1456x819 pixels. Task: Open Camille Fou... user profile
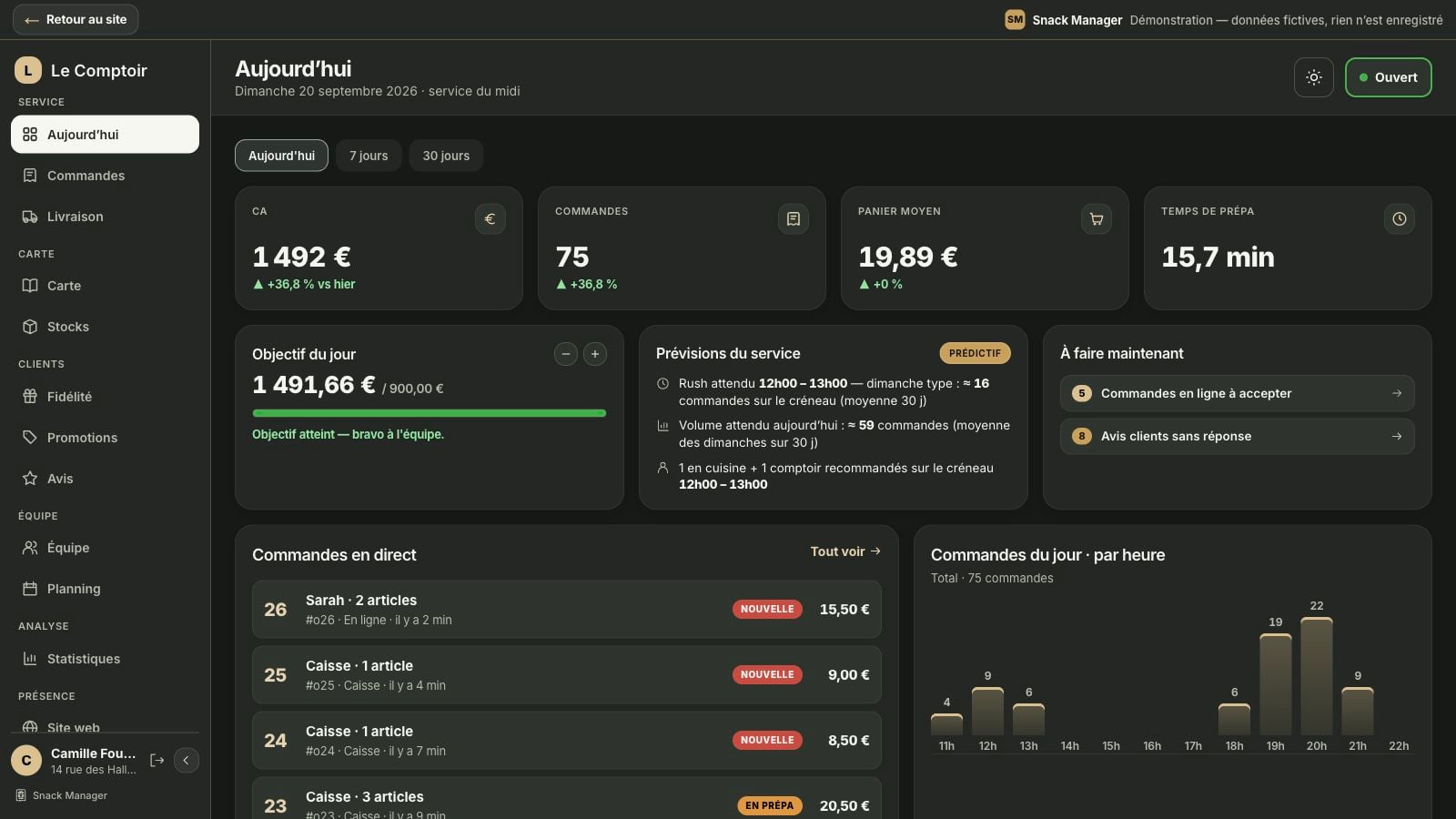pos(76,761)
